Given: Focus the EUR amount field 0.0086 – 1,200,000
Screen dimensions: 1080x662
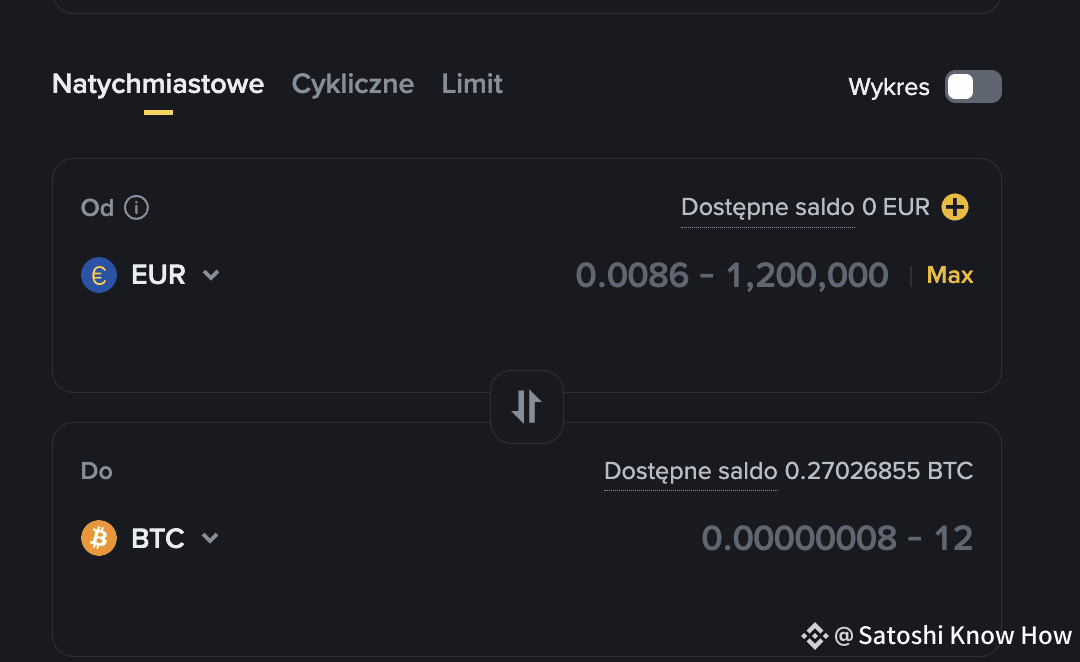Looking at the screenshot, I should click(731, 275).
